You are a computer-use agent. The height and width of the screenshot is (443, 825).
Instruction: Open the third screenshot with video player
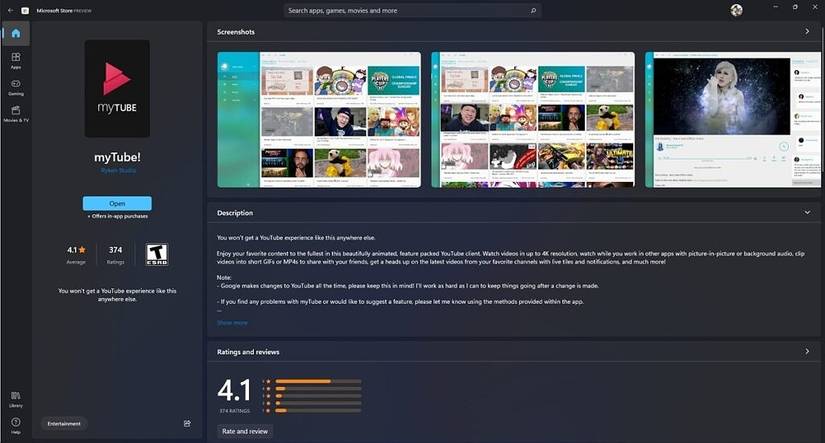pyautogui.click(x=732, y=119)
